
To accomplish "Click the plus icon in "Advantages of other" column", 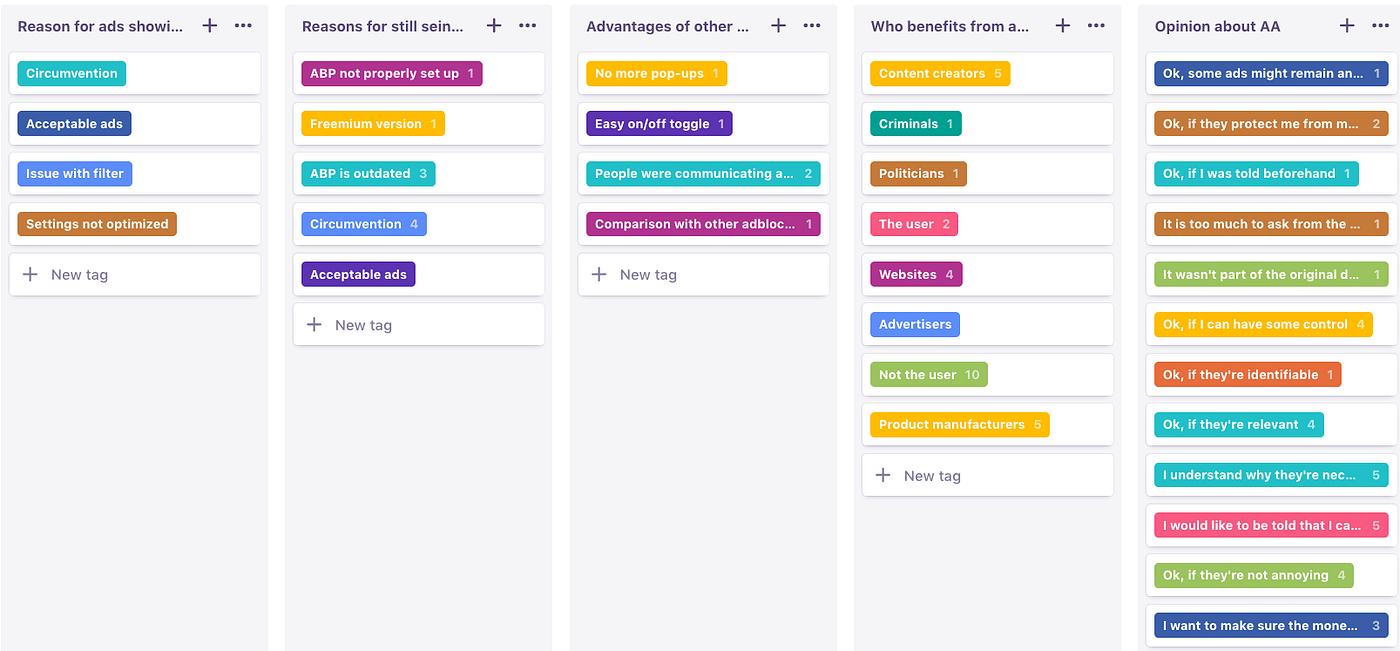I will pyautogui.click(x=778, y=26).
